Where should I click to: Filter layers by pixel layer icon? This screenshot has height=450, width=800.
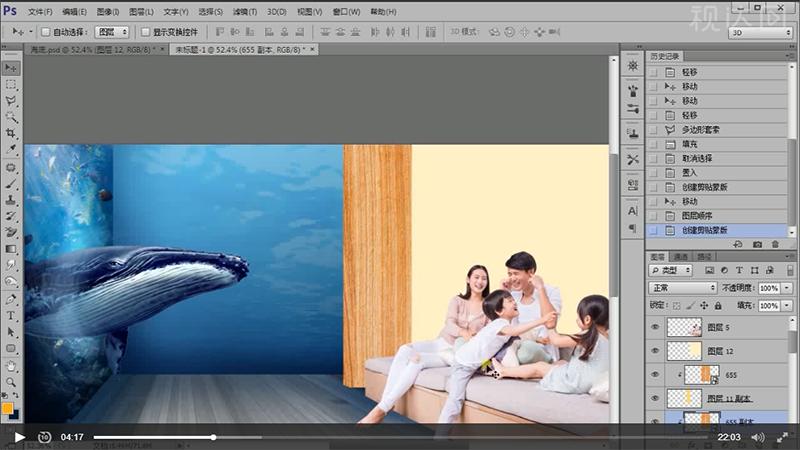tap(709, 270)
